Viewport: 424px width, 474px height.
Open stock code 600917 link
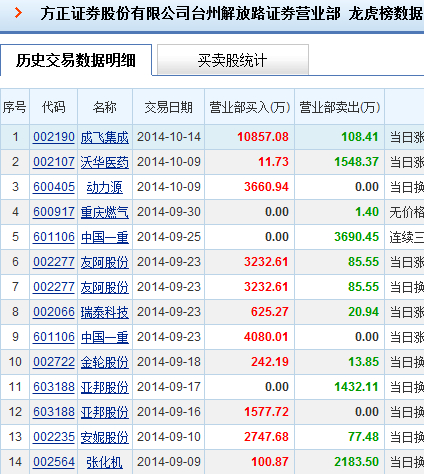(54, 212)
